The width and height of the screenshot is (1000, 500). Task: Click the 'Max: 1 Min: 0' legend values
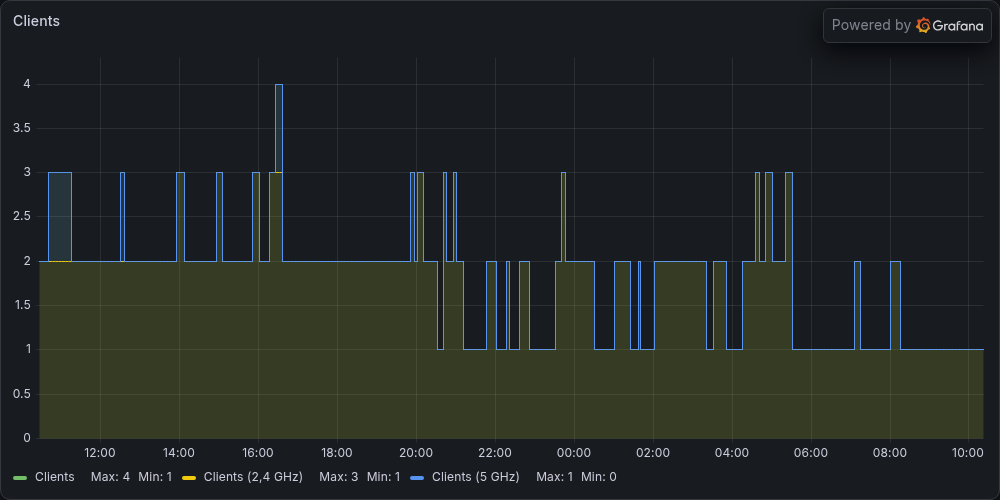click(576, 477)
